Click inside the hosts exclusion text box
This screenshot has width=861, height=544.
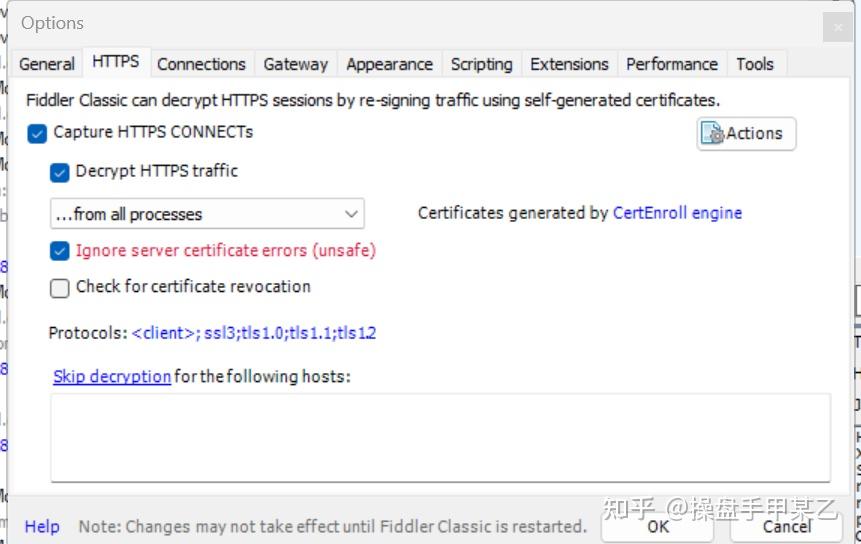440,437
